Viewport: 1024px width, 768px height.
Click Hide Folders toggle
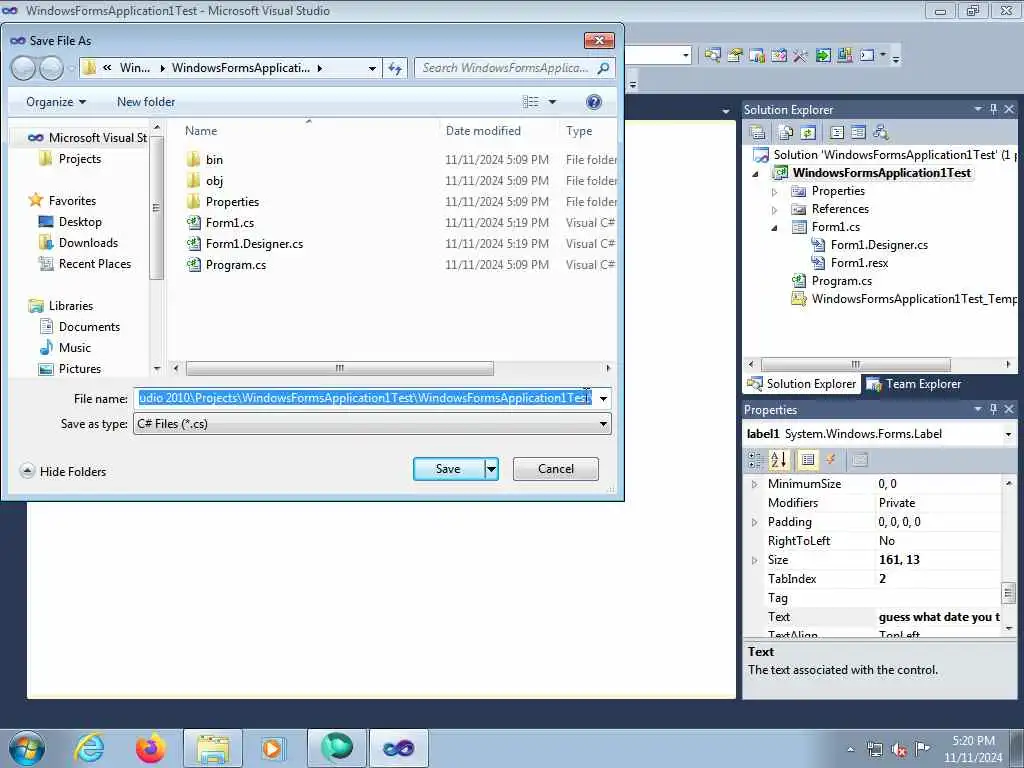point(63,472)
